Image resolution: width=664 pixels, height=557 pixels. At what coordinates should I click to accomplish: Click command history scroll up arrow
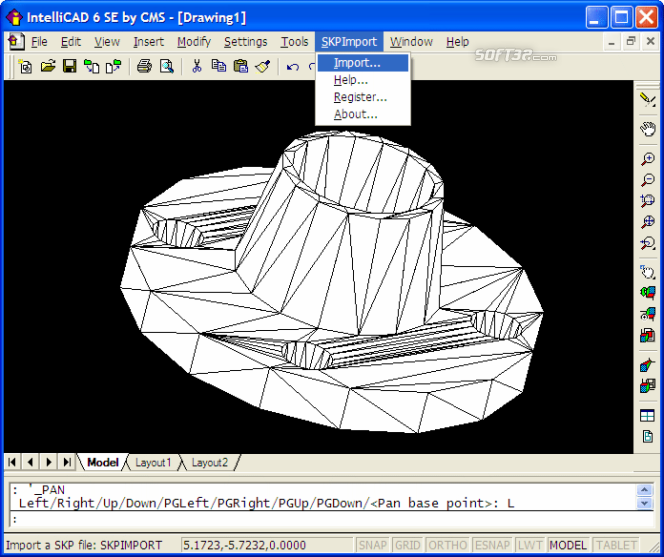(645, 490)
